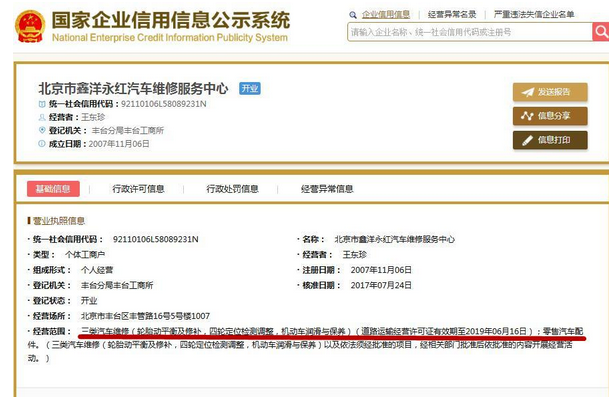609x399 pixels.
Task: Click the national emblem logo
Action: point(30,26)
